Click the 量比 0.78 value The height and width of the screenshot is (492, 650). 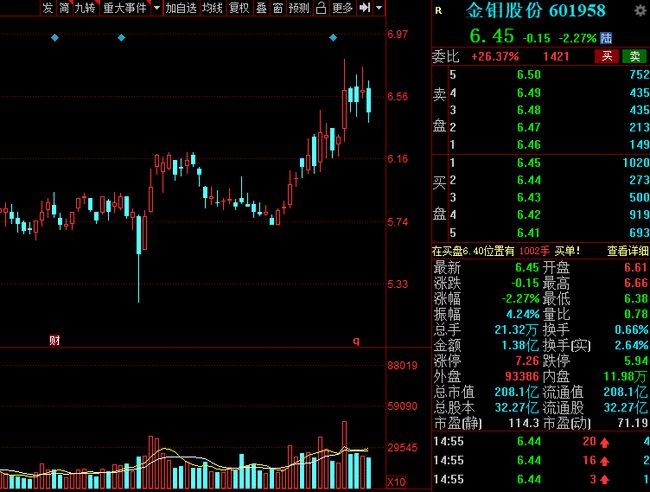click(635, 314)
